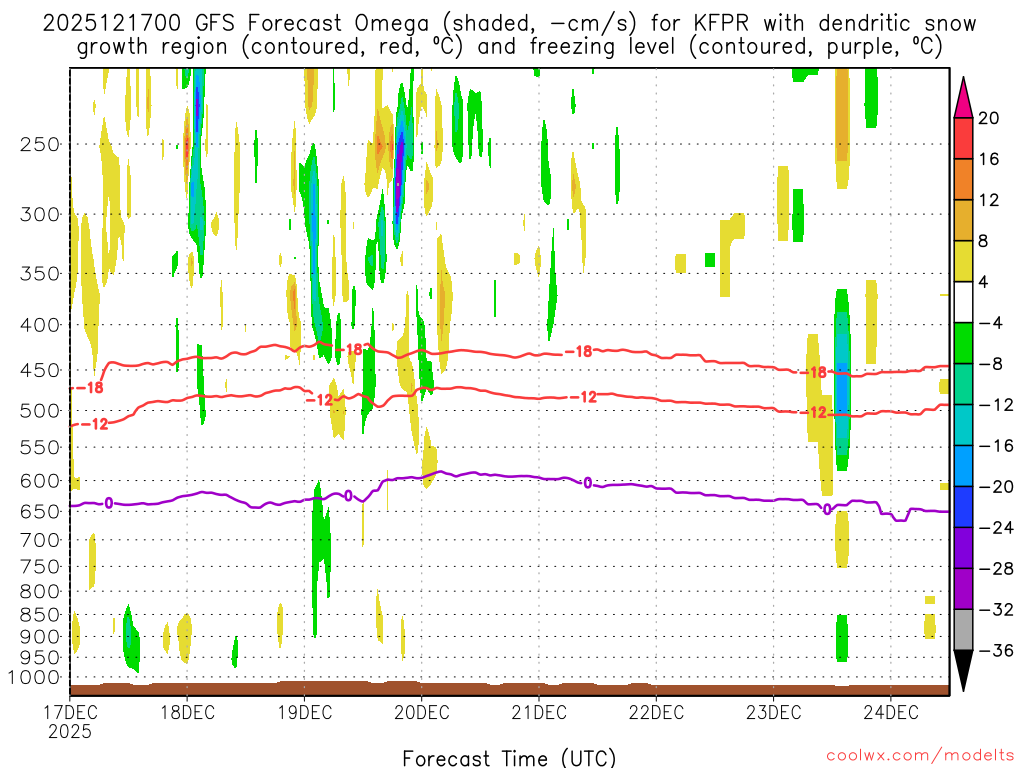The image size is (1024, 768).
Task: Click the colorbar value -20 label
Action: pyautogui.click(x=996, y=487)
